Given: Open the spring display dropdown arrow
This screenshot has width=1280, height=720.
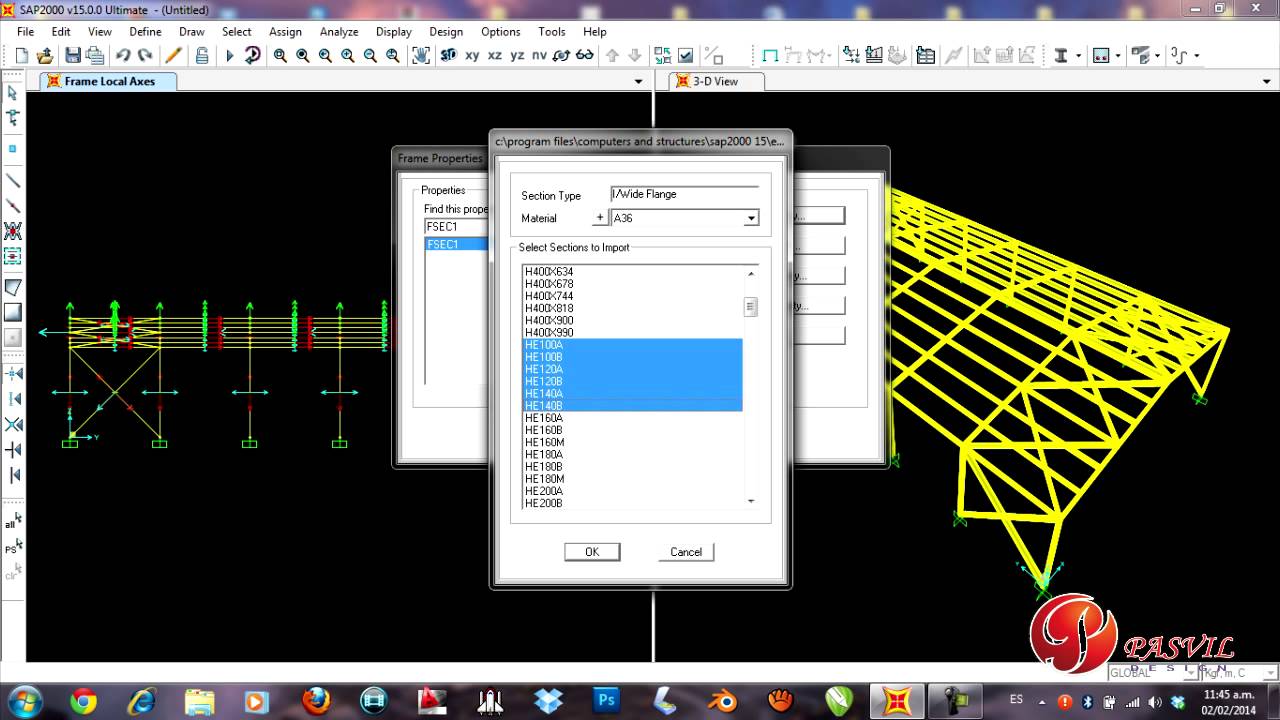Looking at the screenshot, I should click(x=1196, y=56).
